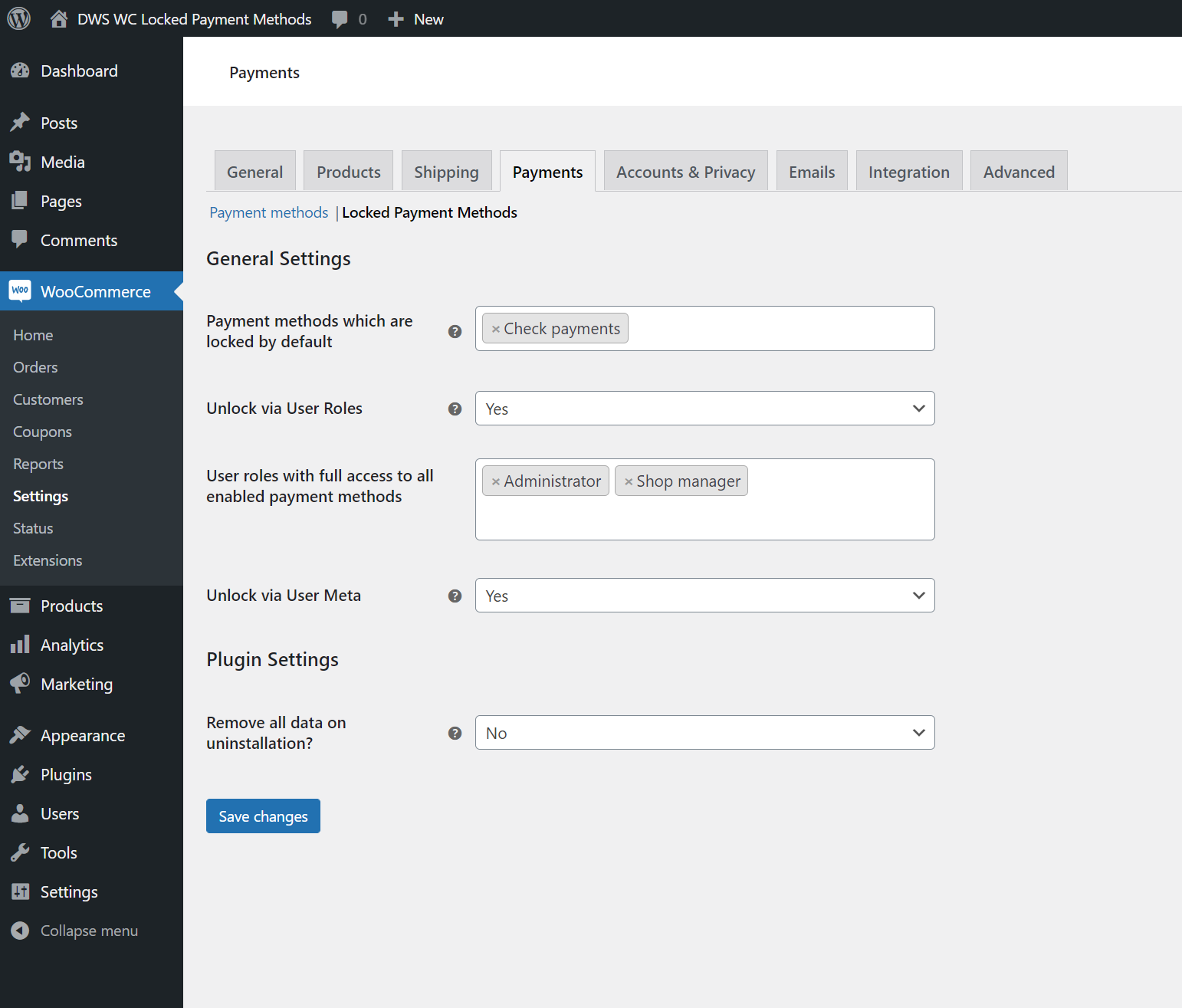Viewport: 1182px width, 1008px height.
Task: Open WooCommerce Home submenu
Action: (33, 335)
